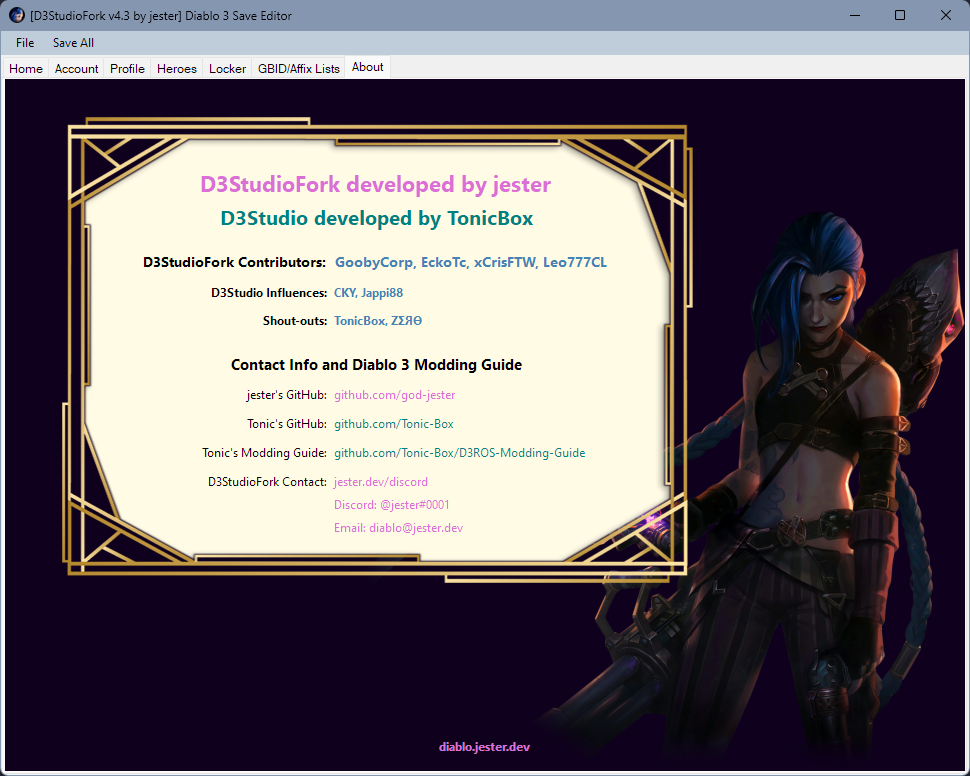Follow the jester.dev/discord link

coord(380,482)
